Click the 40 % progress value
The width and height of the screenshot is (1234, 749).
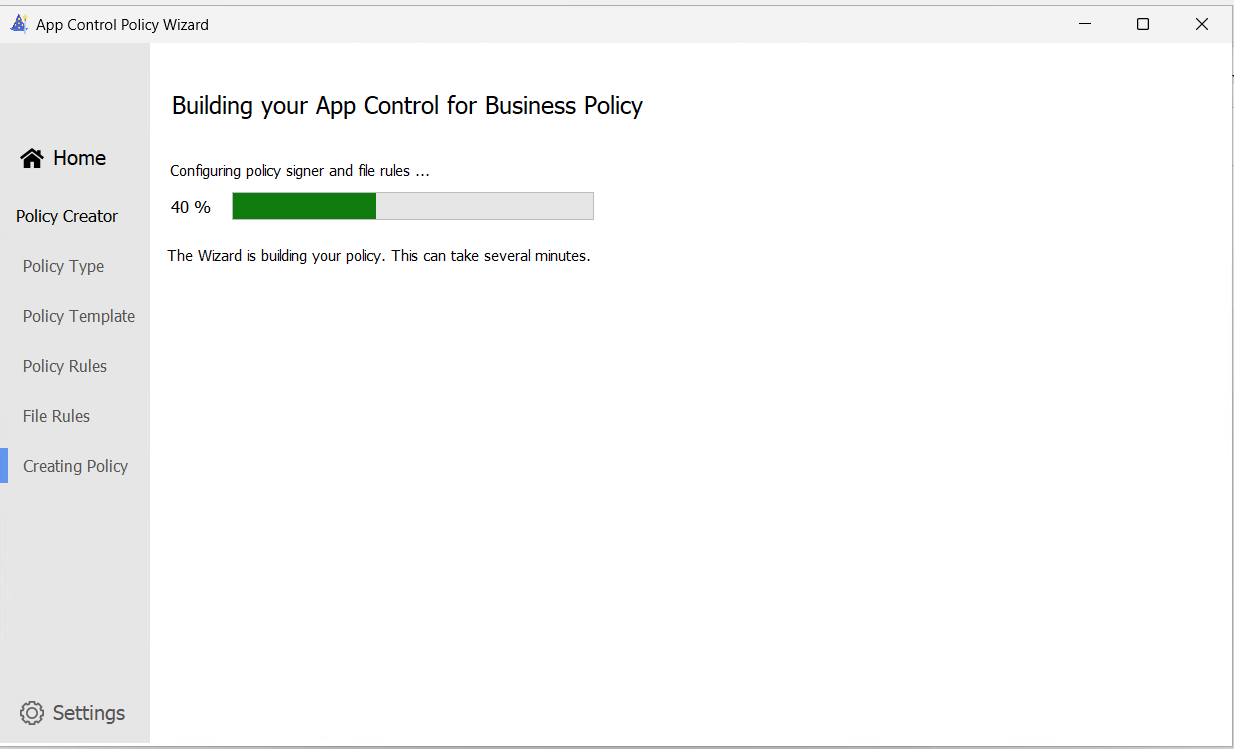[x=191, y=207]
